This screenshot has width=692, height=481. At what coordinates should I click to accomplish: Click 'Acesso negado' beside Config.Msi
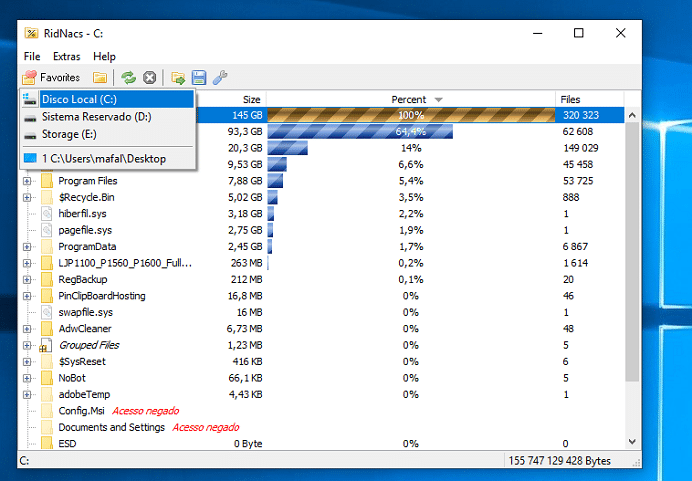[145, 411]
